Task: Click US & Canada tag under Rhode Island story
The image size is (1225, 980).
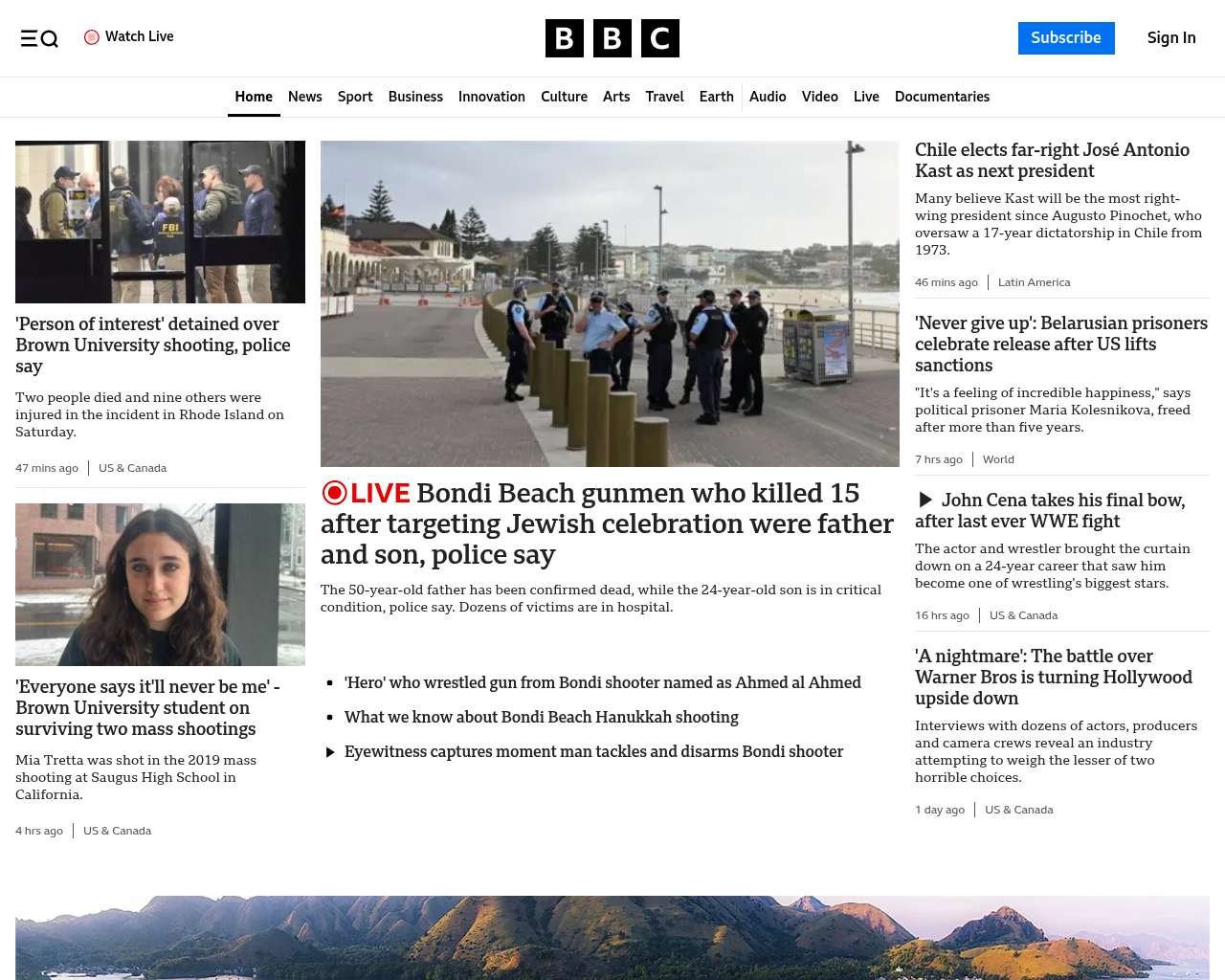Action: (132, 468)
